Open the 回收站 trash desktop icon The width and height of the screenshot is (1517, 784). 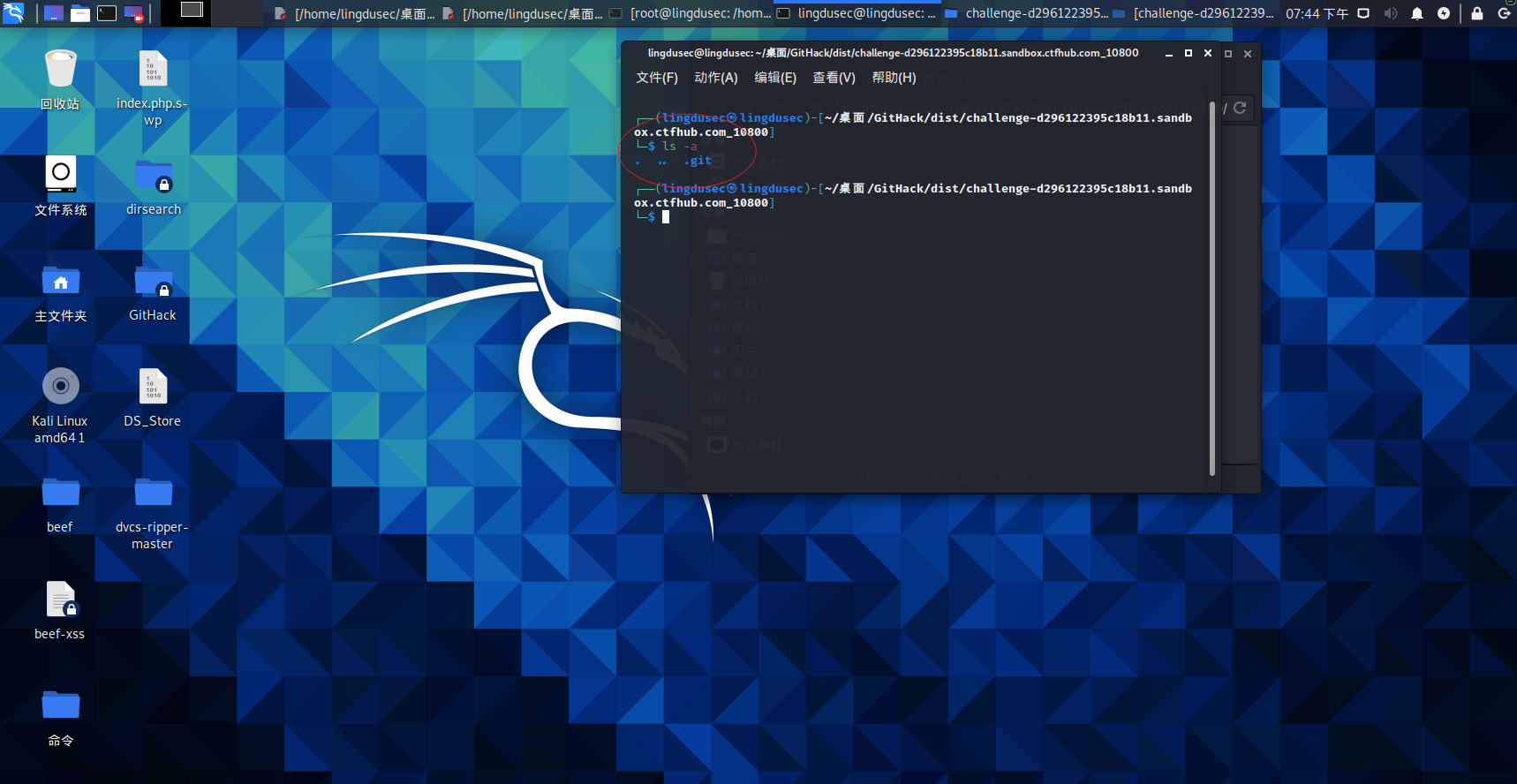[60, 79]
